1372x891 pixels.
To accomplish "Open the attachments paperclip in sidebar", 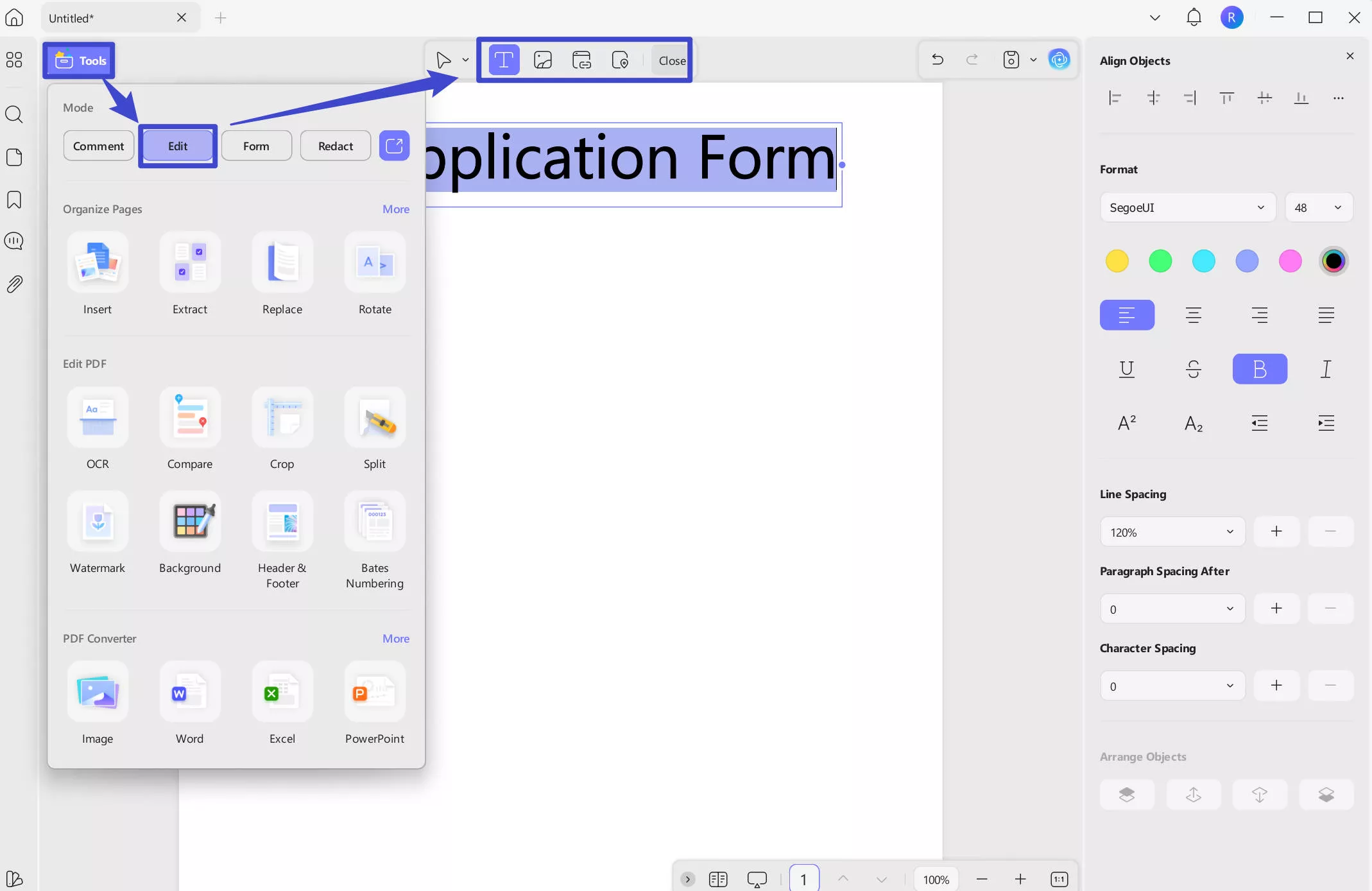I will pyautogui.click(x=14, y=284).
